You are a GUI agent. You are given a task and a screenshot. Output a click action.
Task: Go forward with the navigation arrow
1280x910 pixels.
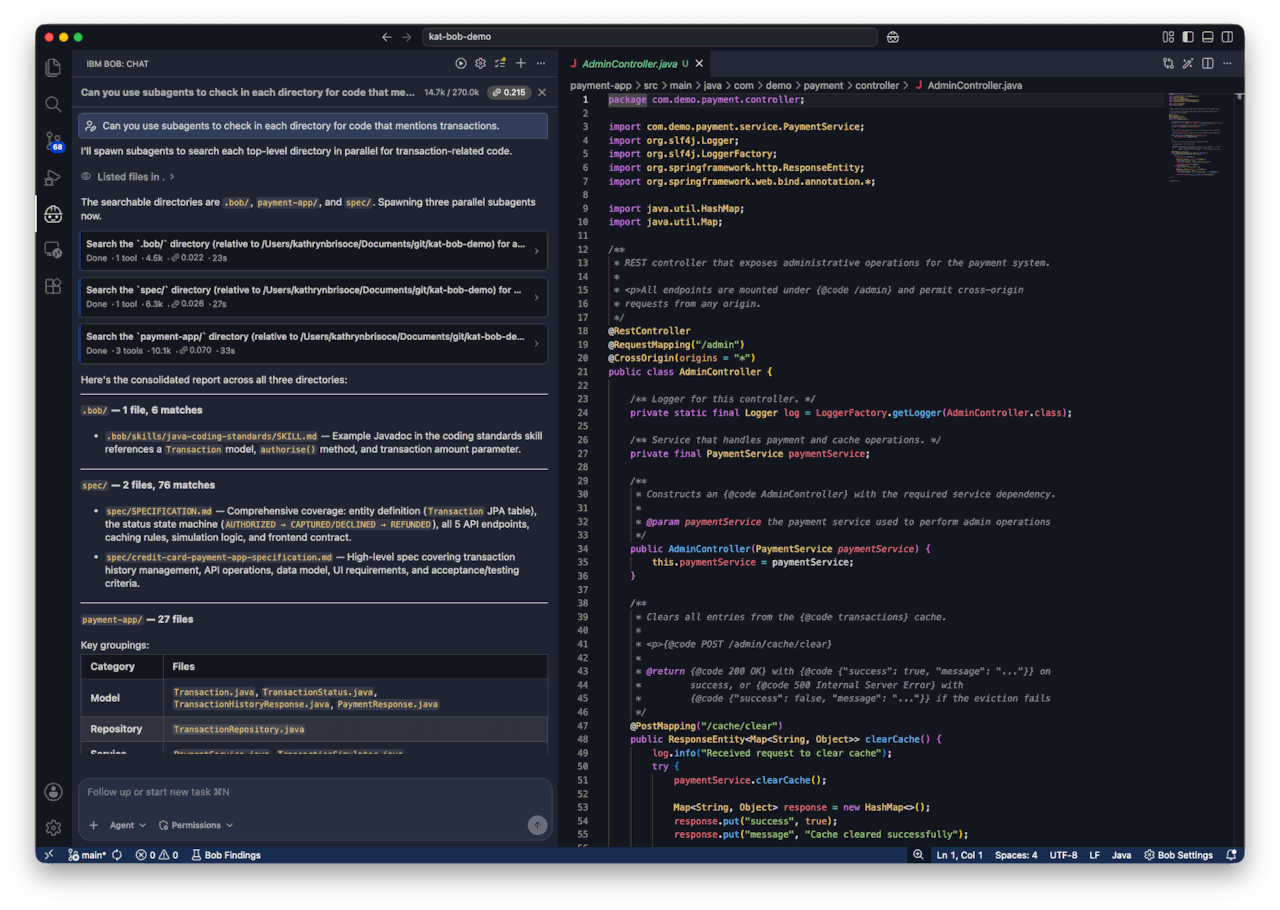[406, 37]
